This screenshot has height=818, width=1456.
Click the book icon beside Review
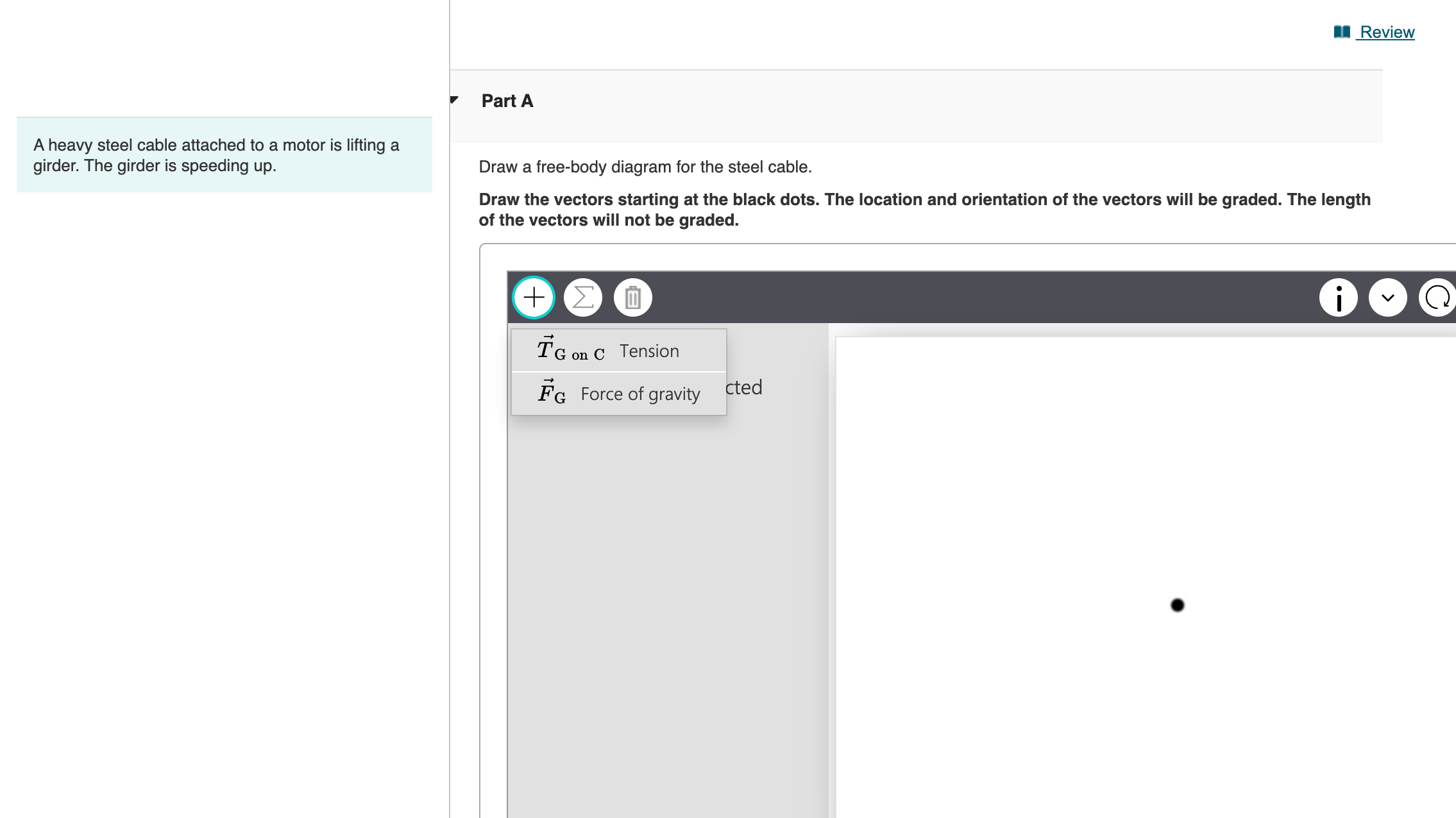coord(1342,32)
